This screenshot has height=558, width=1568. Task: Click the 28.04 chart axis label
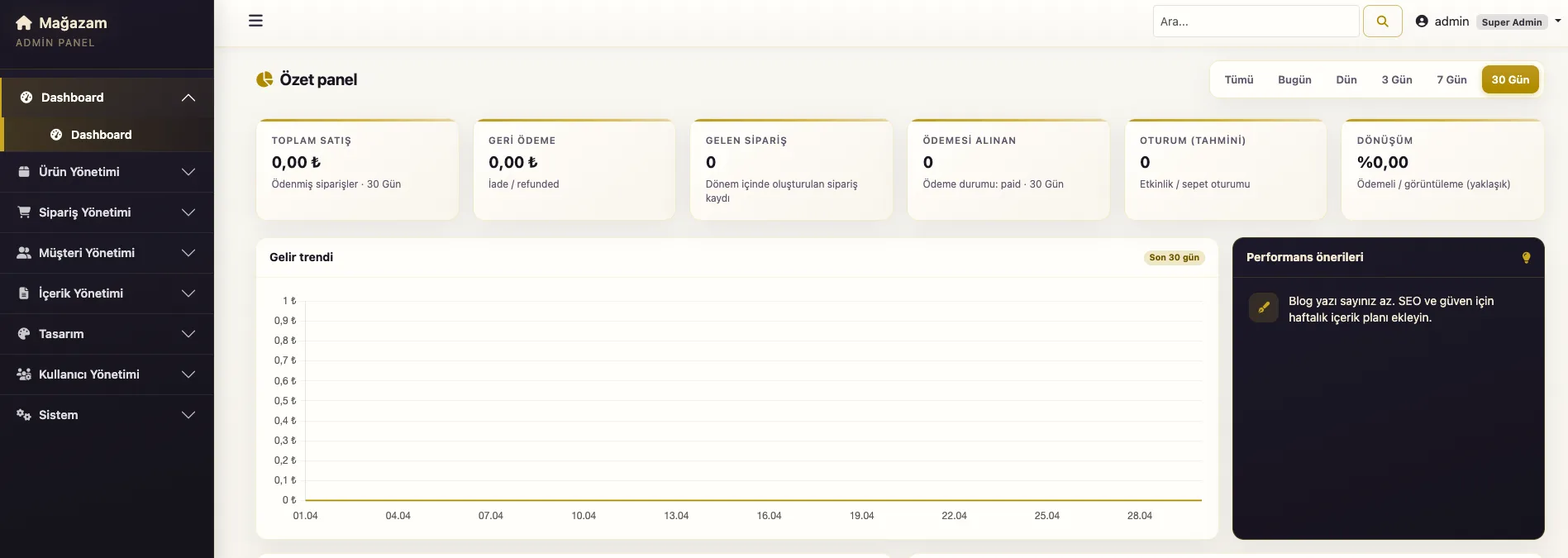click(1139, 516)
